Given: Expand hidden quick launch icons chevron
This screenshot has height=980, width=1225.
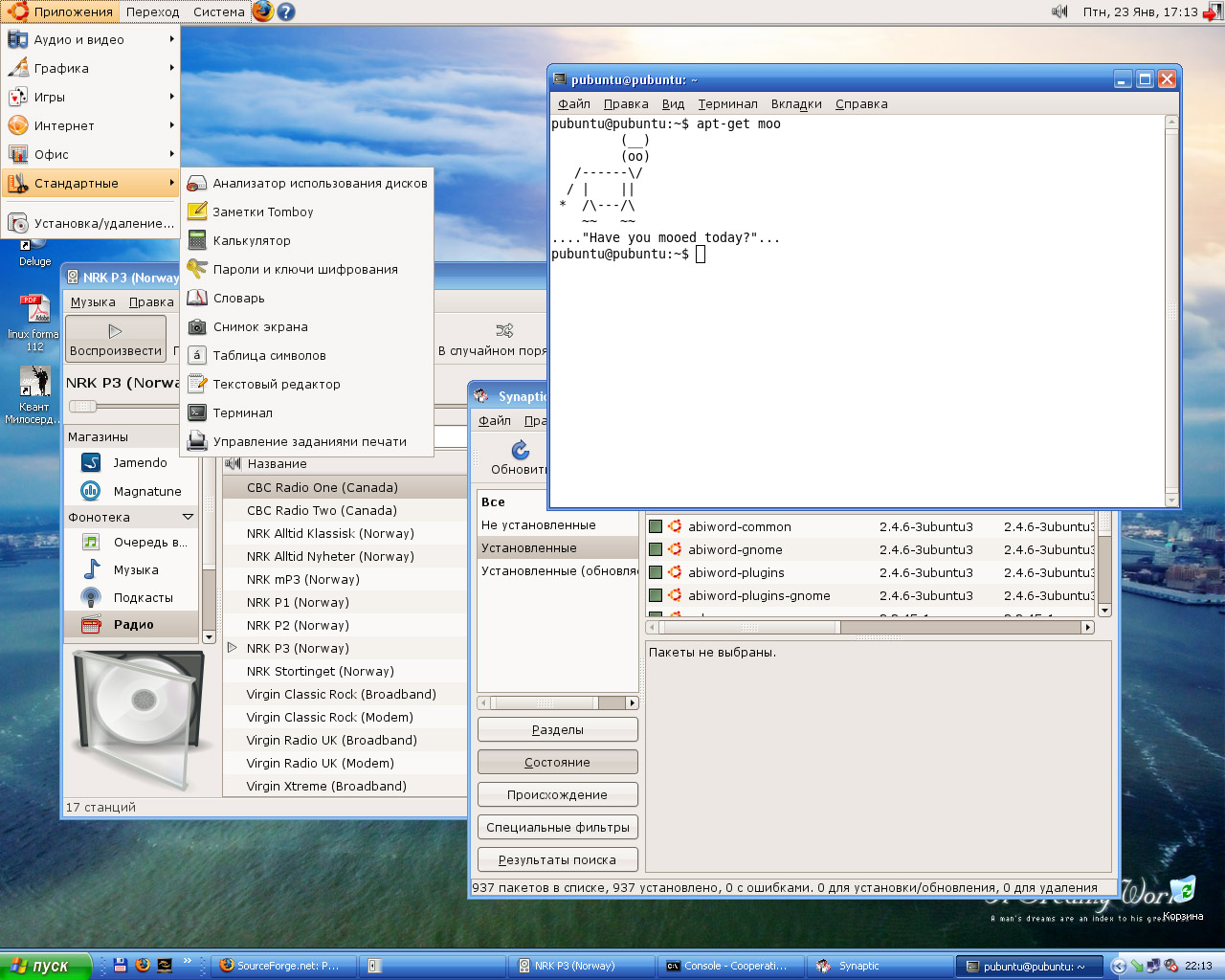Looking at the screenshot, I should [x=188, y=961].
